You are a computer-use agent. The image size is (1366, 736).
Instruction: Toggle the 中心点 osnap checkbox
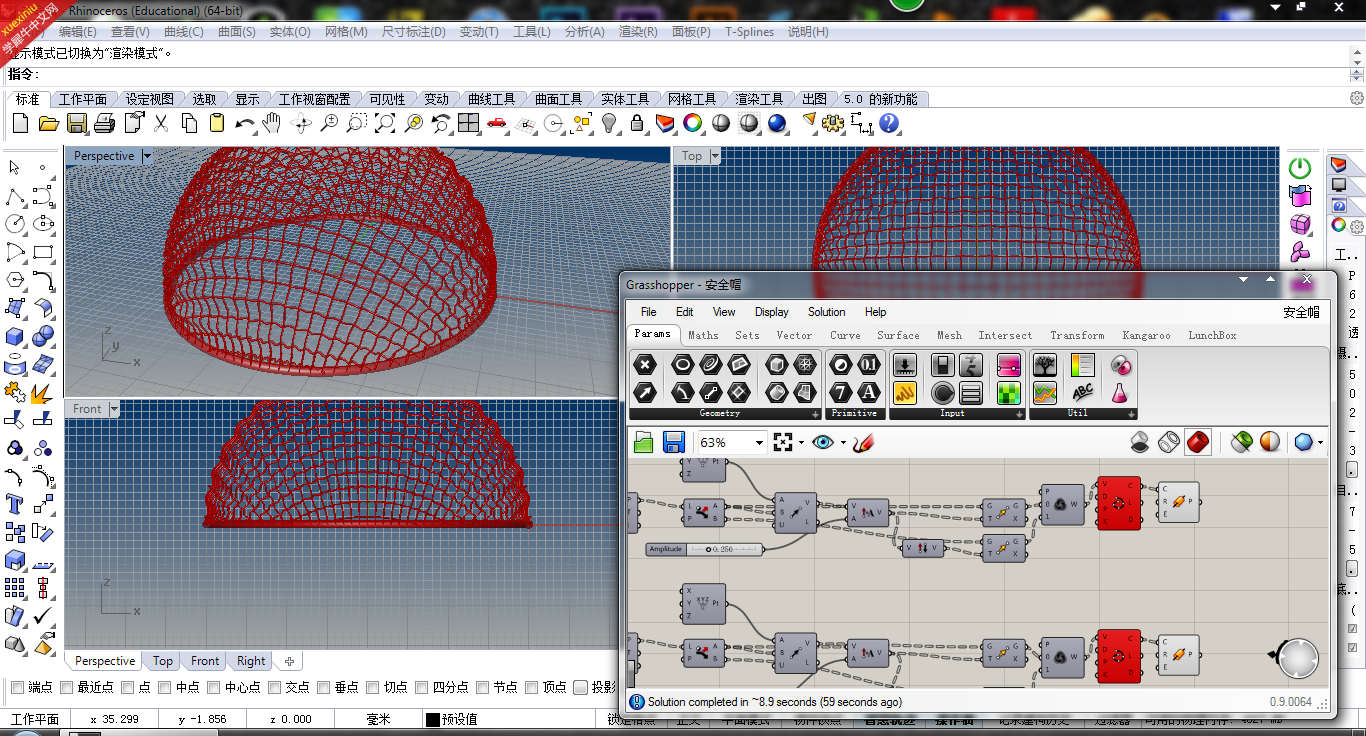[x=214, y=687]
